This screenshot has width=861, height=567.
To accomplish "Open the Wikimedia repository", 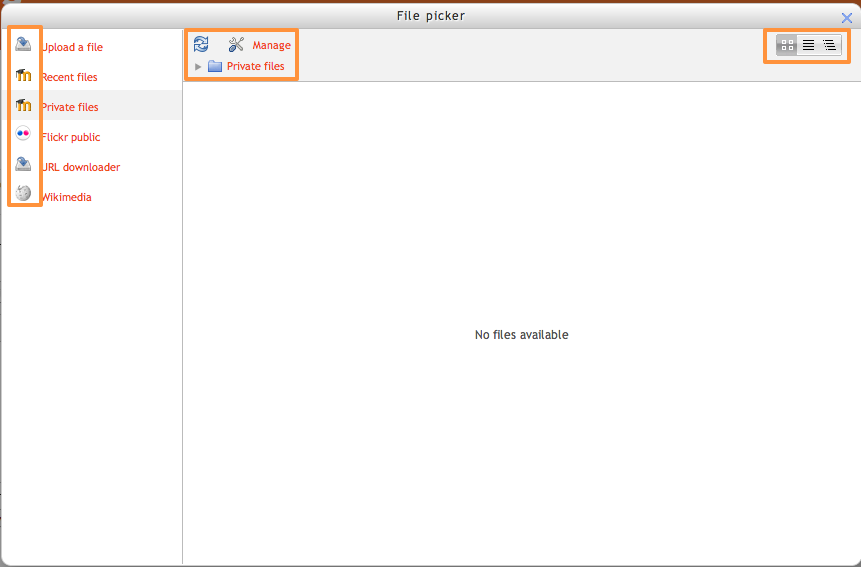I will point(66,197).
